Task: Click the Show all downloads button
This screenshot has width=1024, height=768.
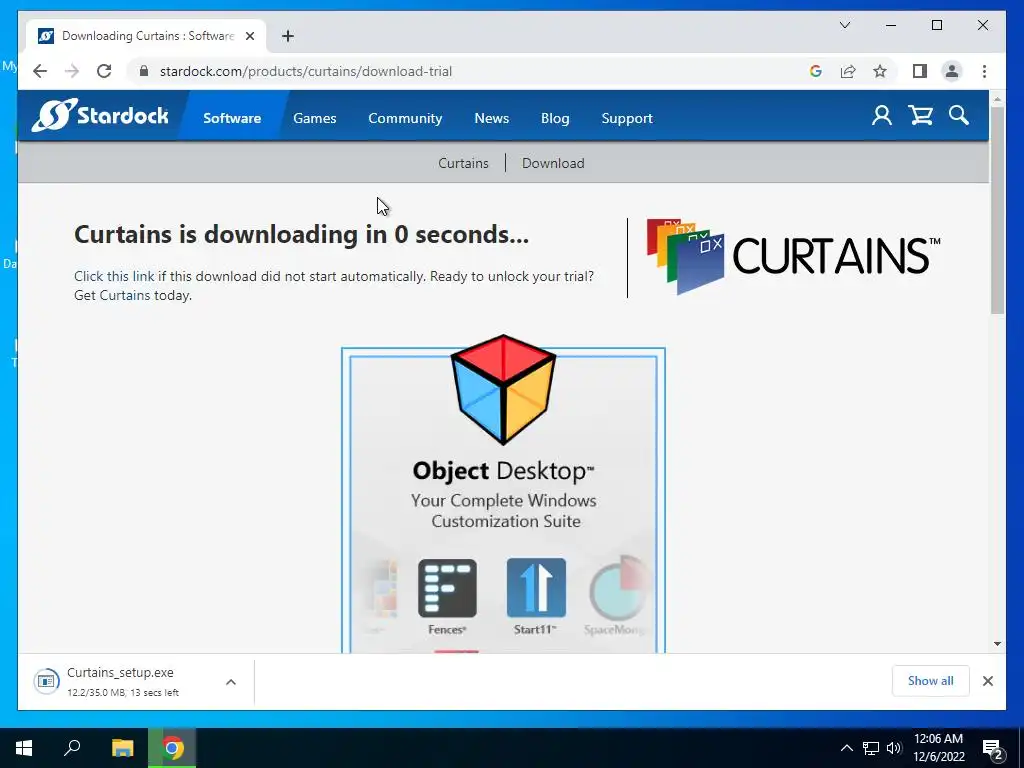Action: pos(930,680)
